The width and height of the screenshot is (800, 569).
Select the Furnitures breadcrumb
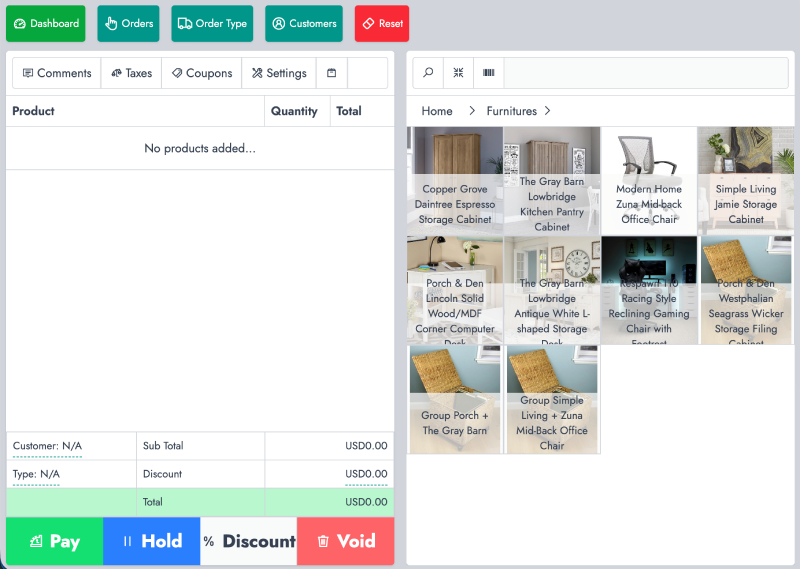pyautogui.click(x=512, y=111)
